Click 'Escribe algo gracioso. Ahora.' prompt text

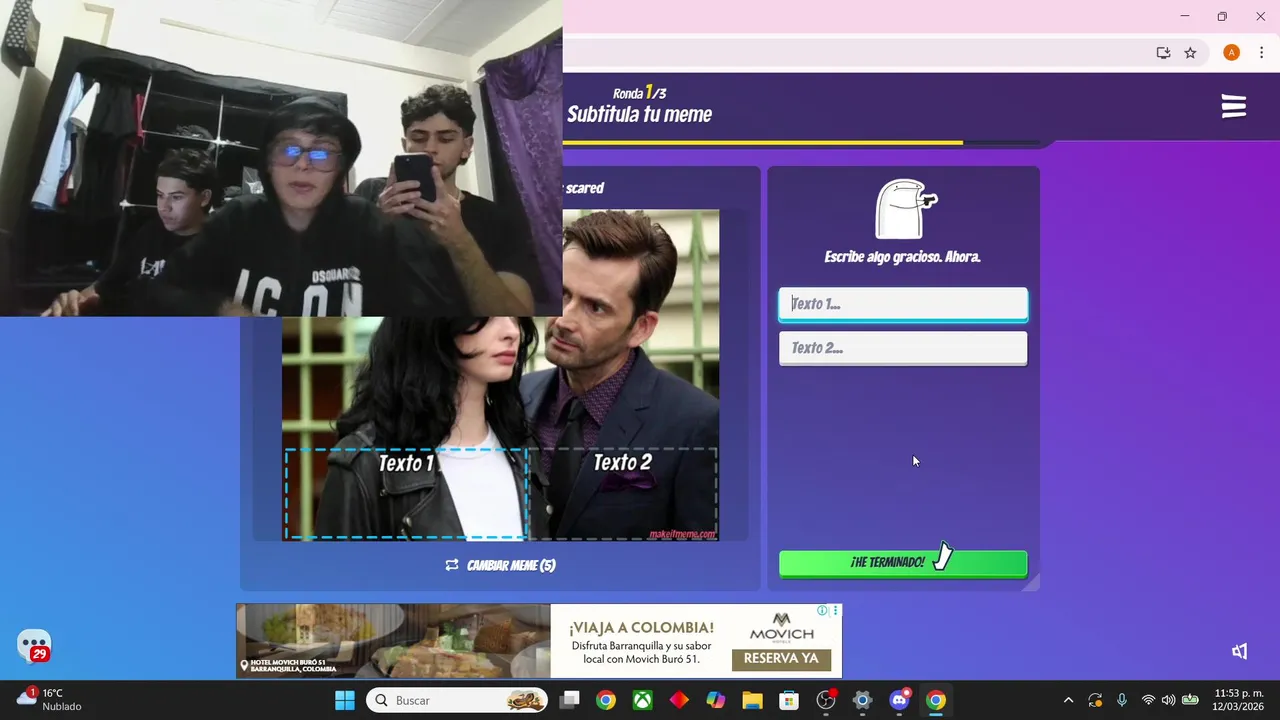pos(902,257)
